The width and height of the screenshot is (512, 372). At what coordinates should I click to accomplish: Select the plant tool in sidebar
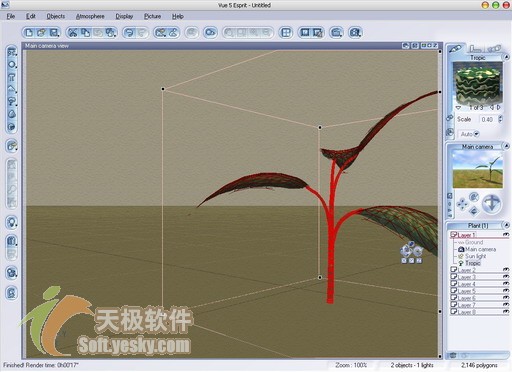point(12,101)
